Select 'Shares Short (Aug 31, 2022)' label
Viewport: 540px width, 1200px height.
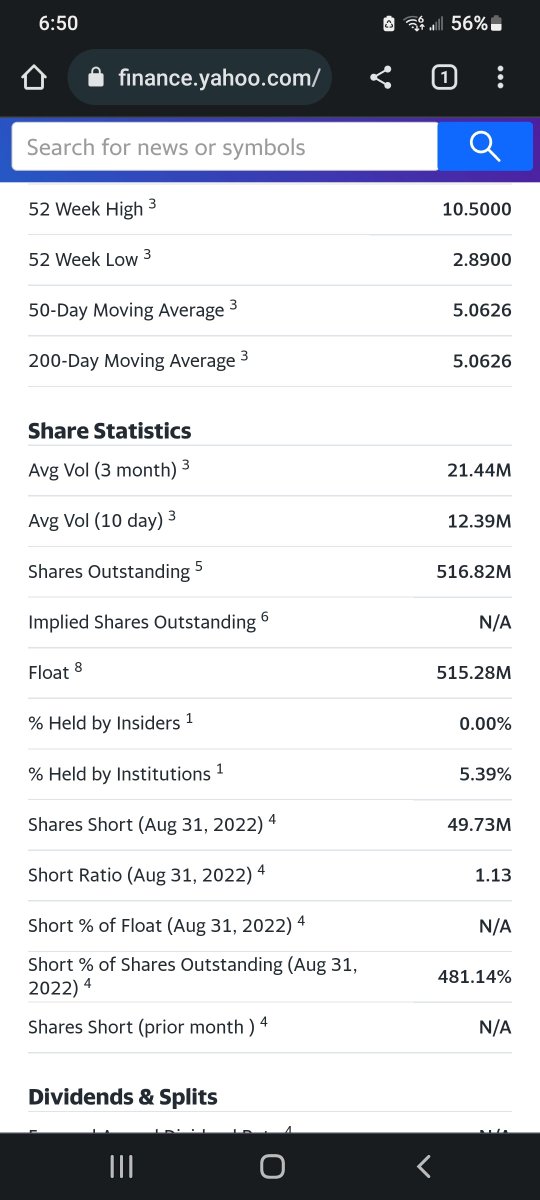146,825
